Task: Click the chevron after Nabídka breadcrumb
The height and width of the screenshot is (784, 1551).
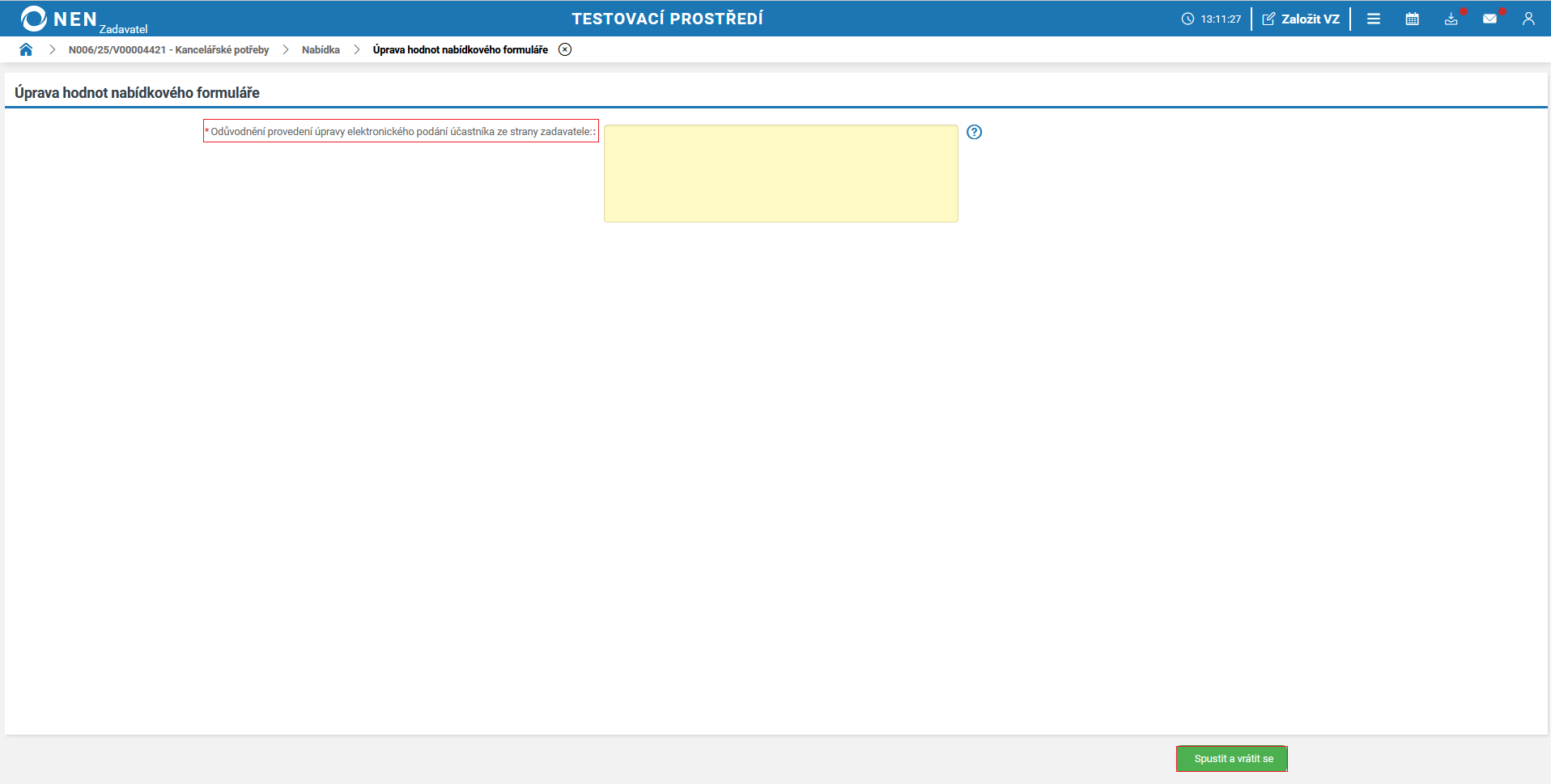Action: (x=356, y=49)
